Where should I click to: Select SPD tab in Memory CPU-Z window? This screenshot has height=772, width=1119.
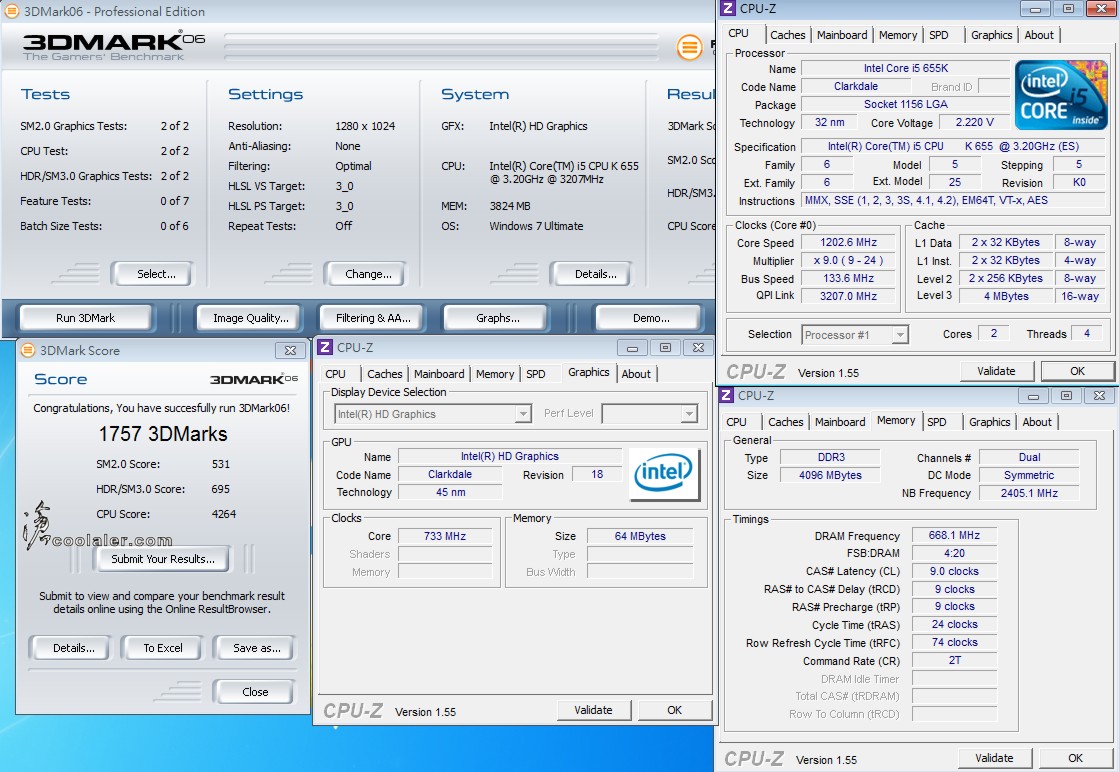click(937, 422)
